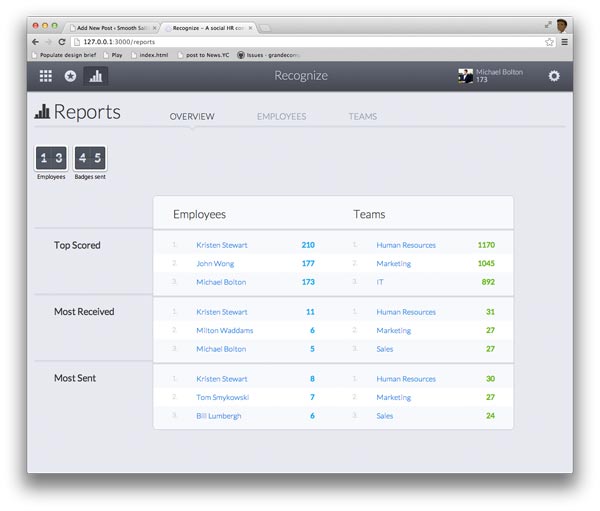Viewport: 600px width, 511px height.
Task: Close the Add New Post tab
Action: (155, 28)
